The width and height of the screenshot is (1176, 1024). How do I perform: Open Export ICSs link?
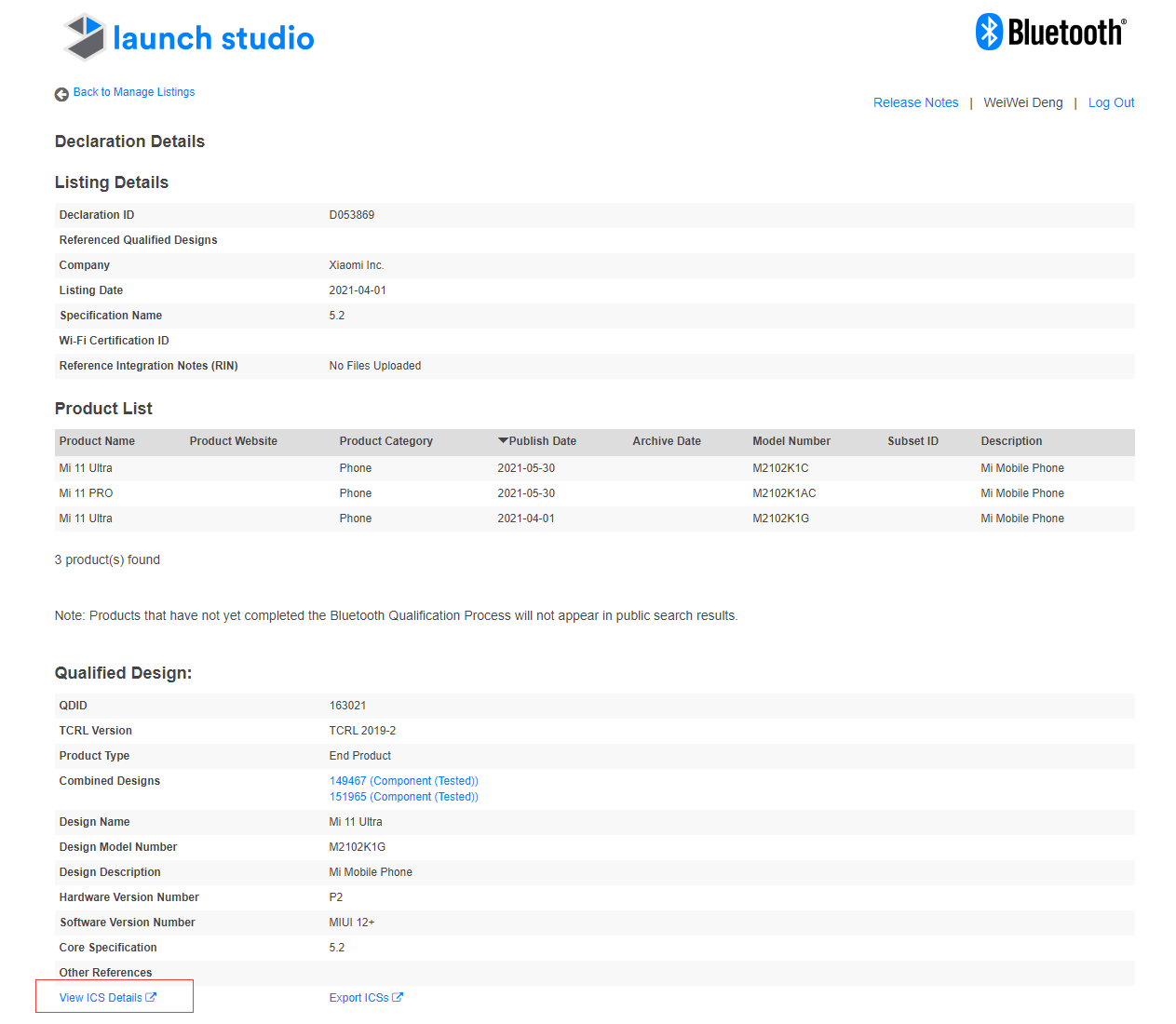358,998
